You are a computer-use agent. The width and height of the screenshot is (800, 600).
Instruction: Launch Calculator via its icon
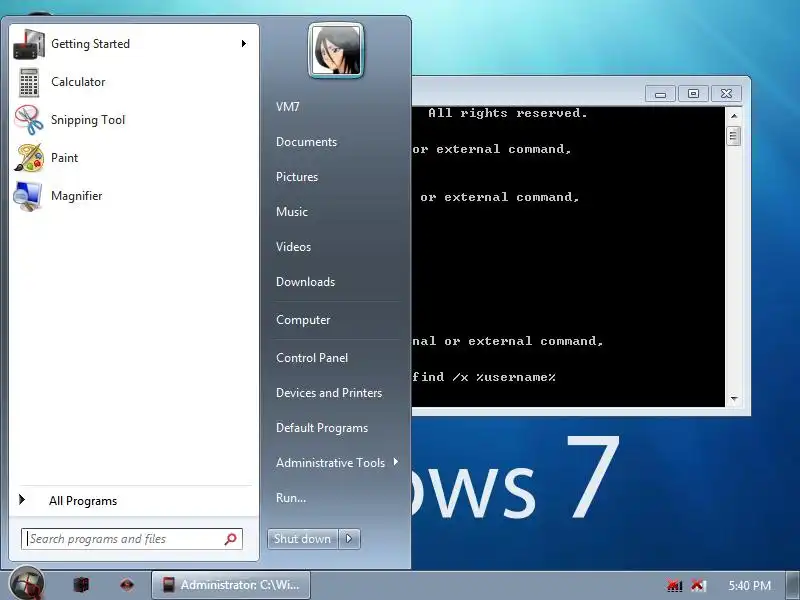coord(29,82)
